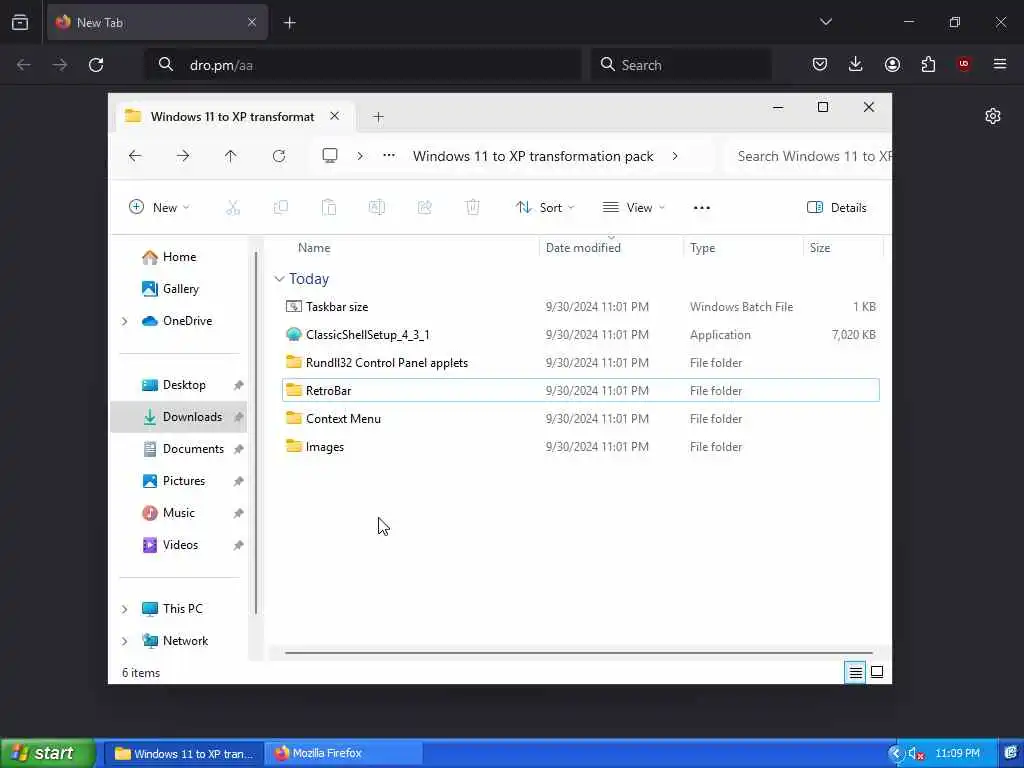Click the Copy icon in Explorer toolbar
The width and height of the screenshot is (1024, 768).
pos(281,208)
